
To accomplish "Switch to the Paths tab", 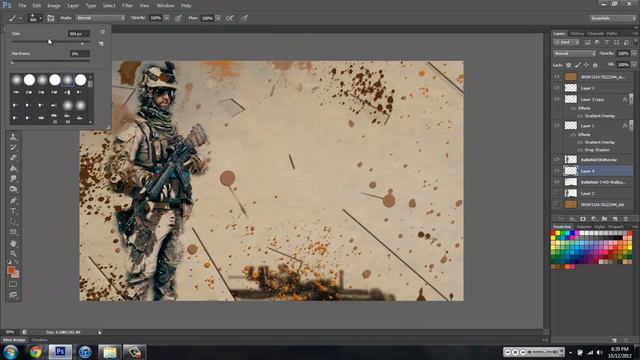I will click(611, 33).
